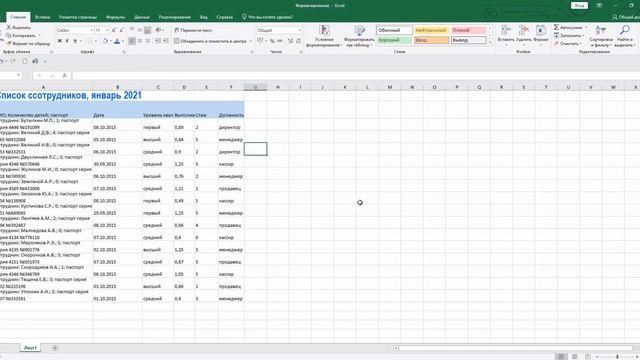The height and width of the screenshot is (360, 640).
Task: Click the AutoSum (Автосумма) button
Action: [x=568, y=27]
